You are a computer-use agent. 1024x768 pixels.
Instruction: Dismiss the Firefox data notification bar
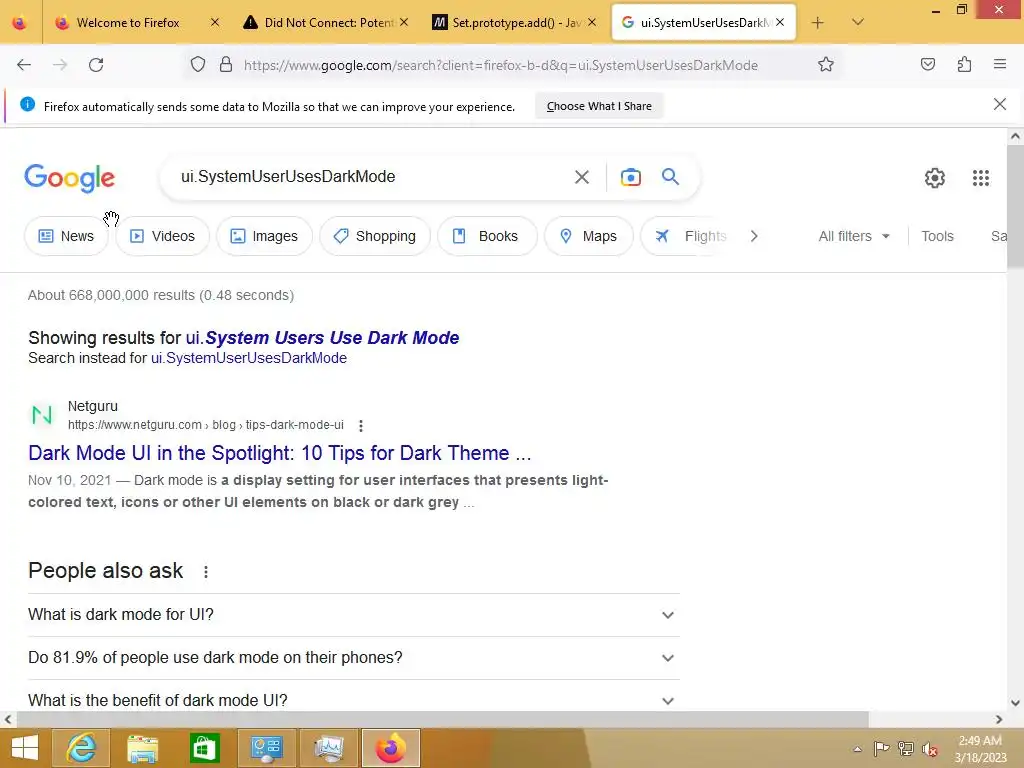[x=999, y=104]
